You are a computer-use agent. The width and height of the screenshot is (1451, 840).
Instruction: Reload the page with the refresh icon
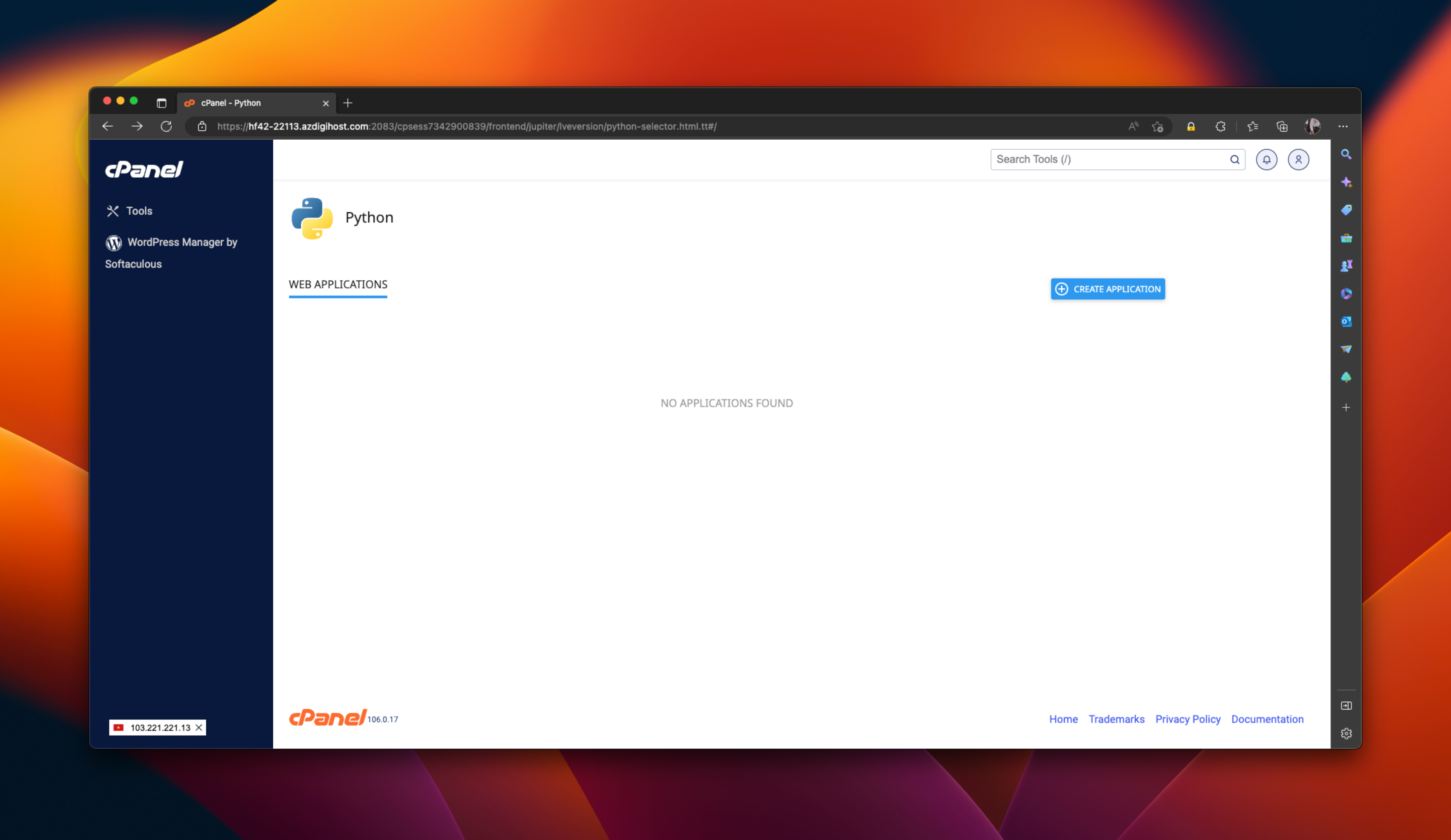[x=166, y=126]
